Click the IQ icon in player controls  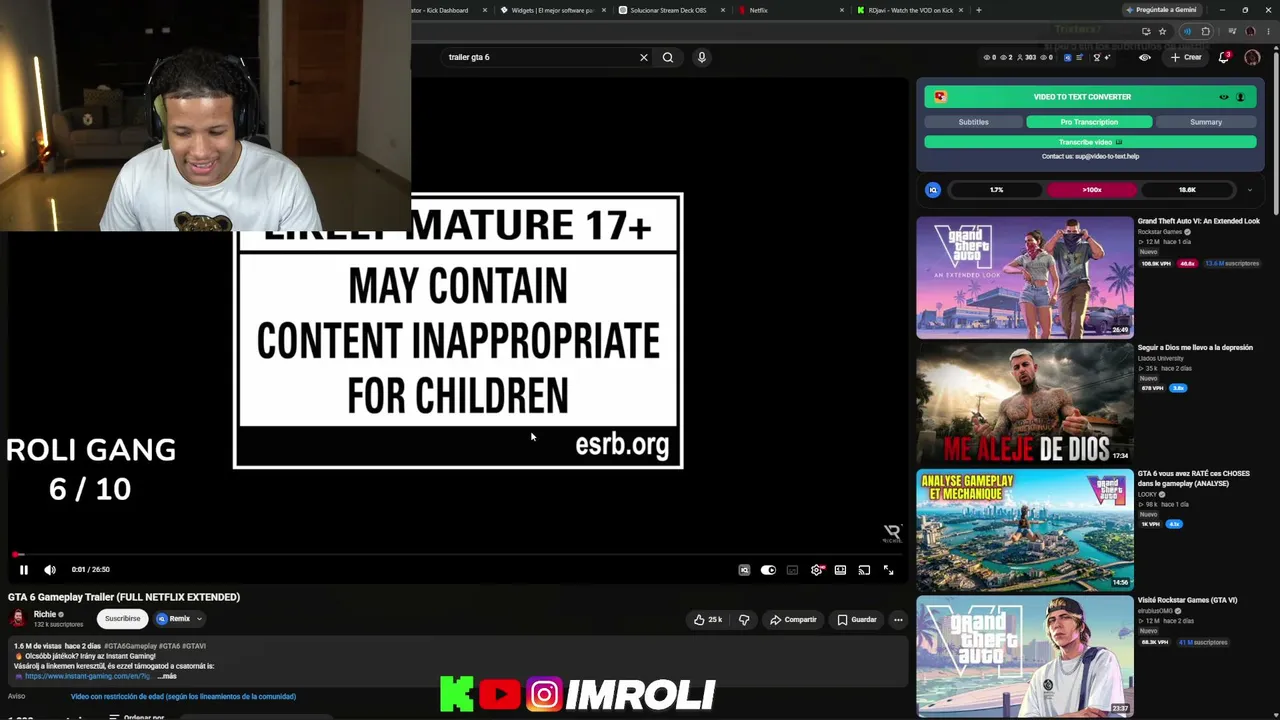pyautogui.click(x=744, y=570)
